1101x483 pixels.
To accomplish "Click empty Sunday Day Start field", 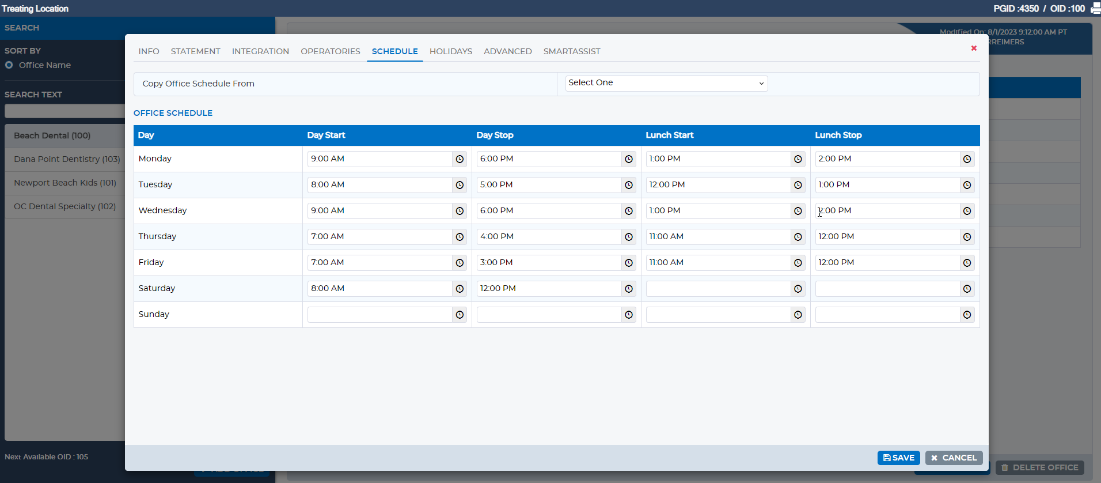I will click(380, 315).
